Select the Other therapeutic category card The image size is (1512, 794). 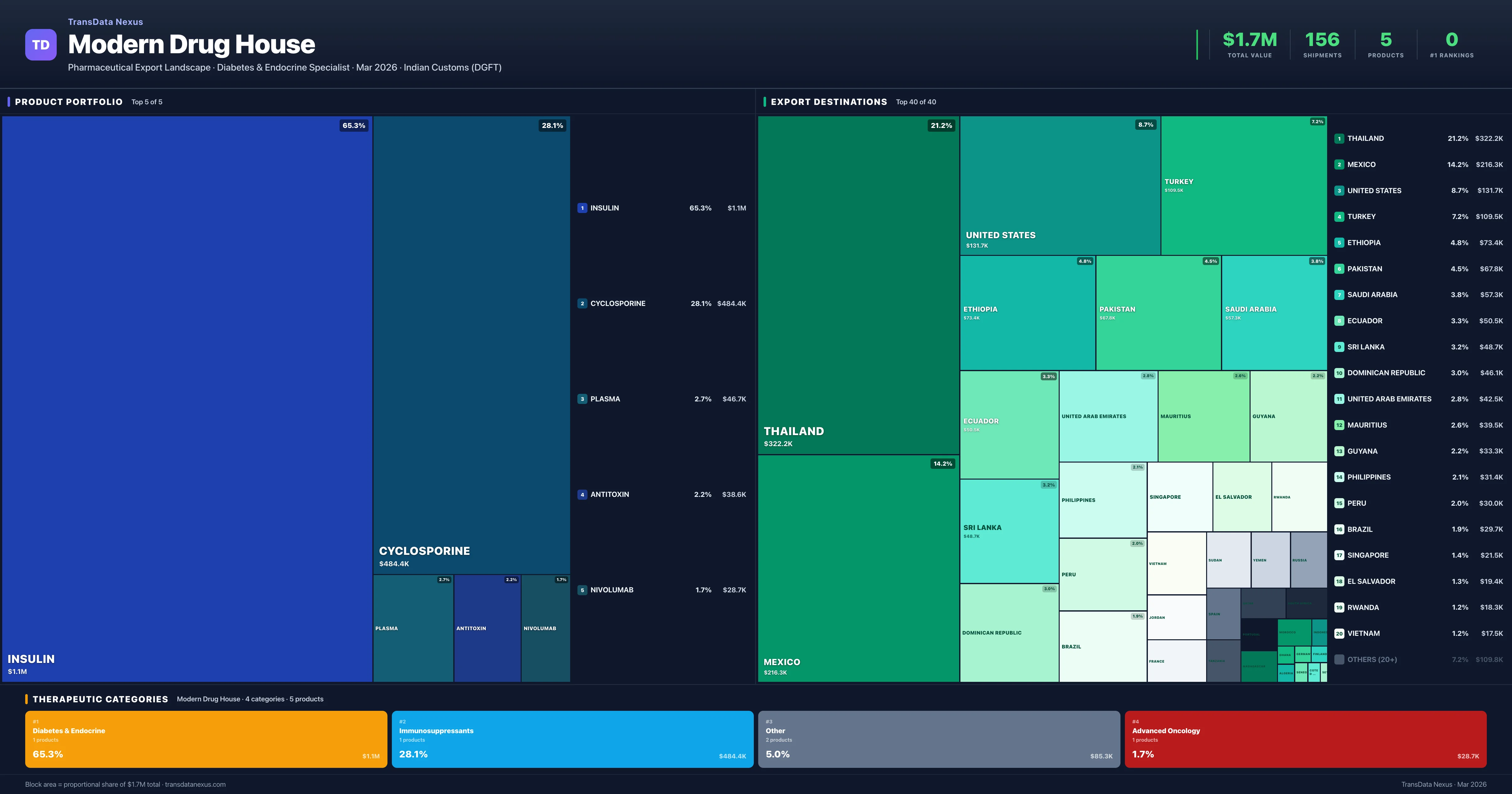click(x=939, y=739)
